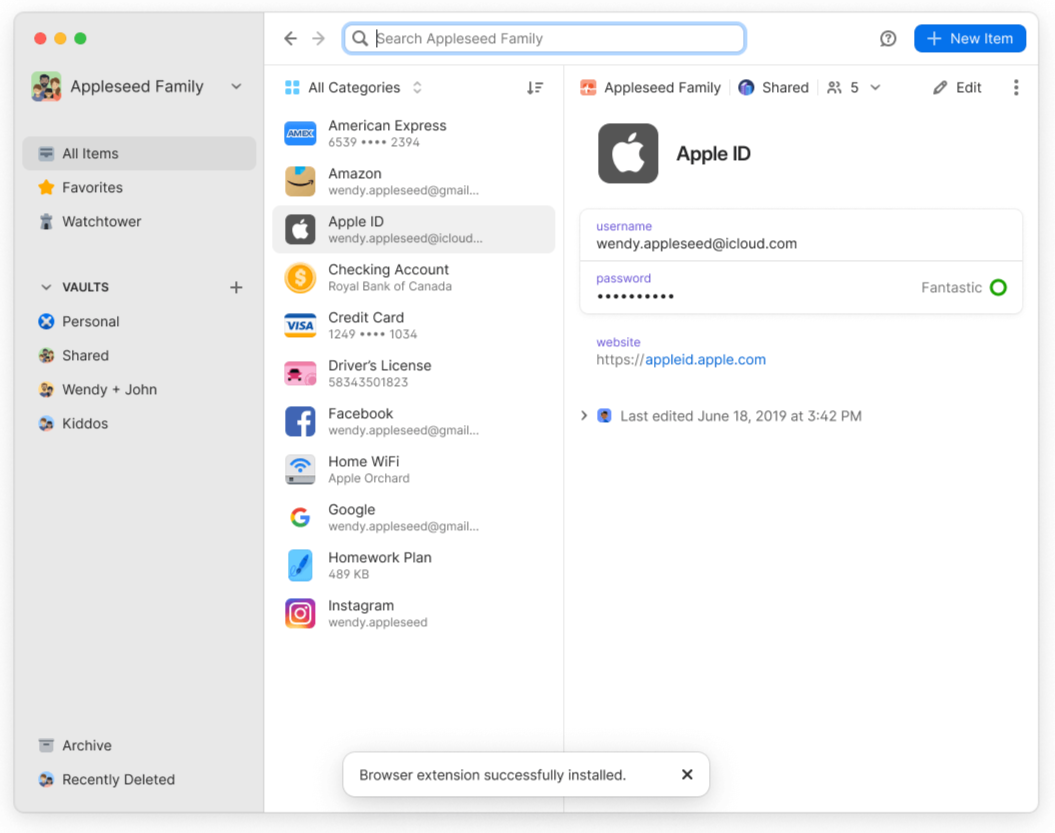
Task: Select Home WiFi Apple Orchard item
Action: tap(414, 470)
